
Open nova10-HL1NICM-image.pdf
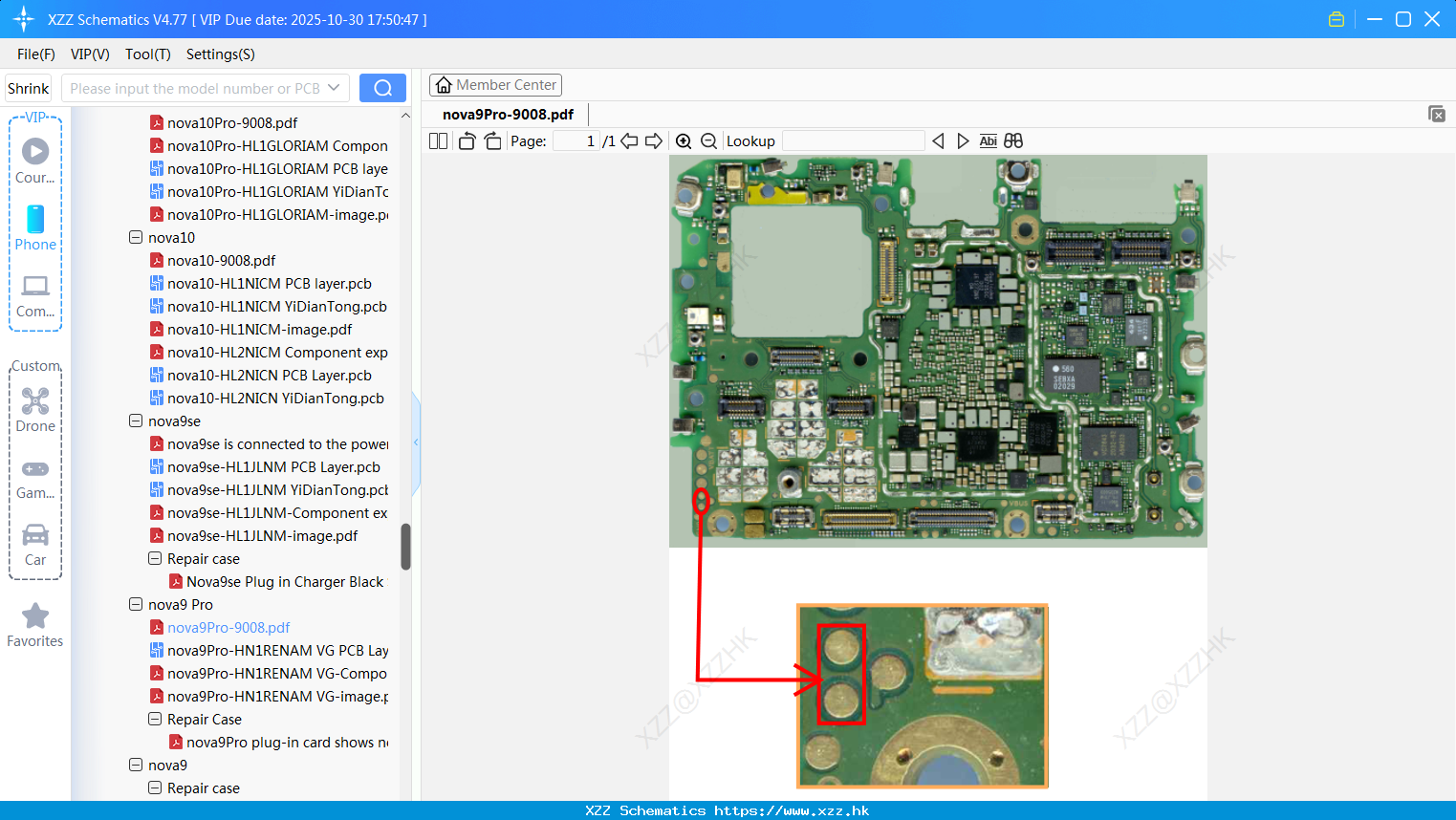(250, 329)
